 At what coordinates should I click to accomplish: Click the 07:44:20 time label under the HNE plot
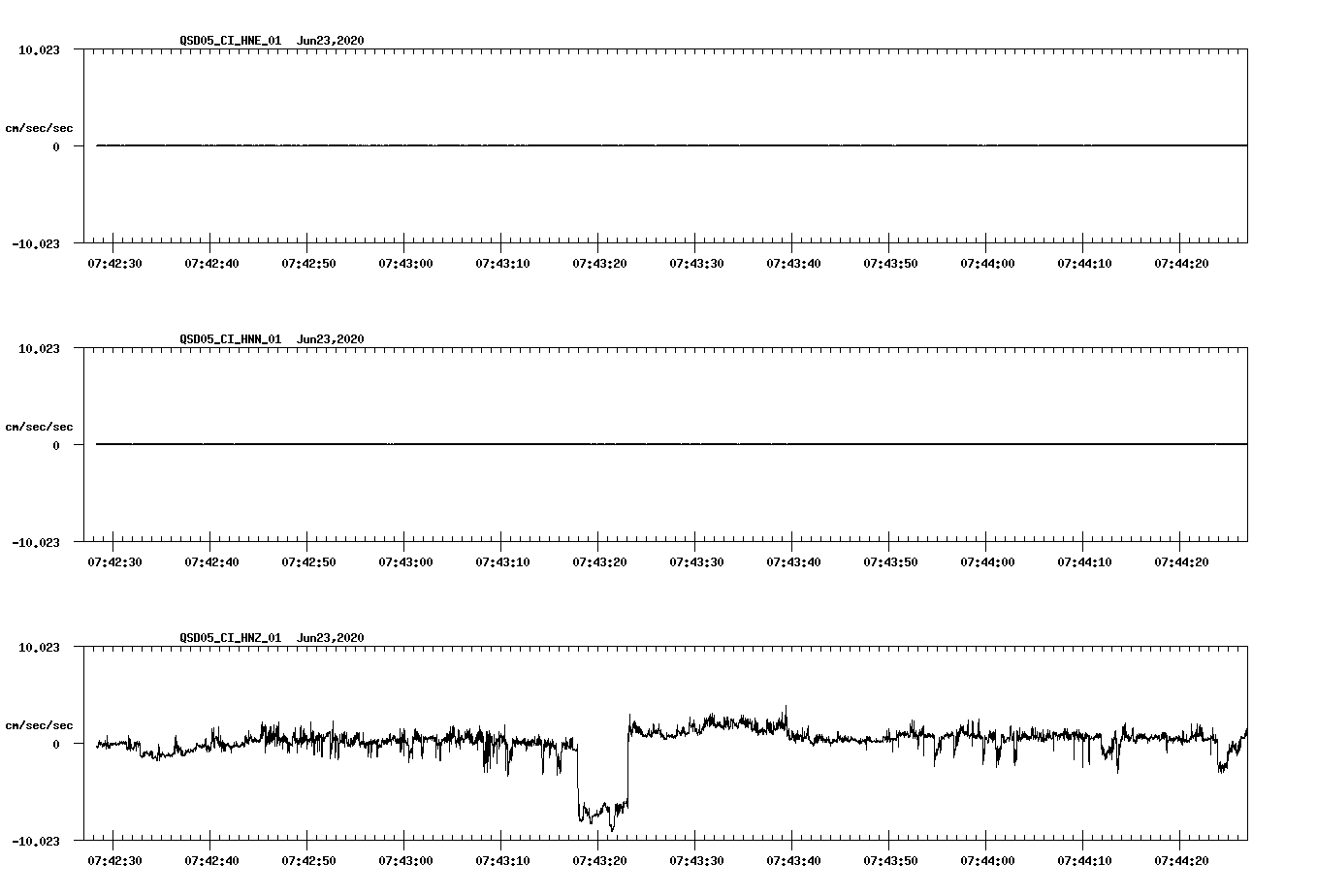tap(1181, 263)
